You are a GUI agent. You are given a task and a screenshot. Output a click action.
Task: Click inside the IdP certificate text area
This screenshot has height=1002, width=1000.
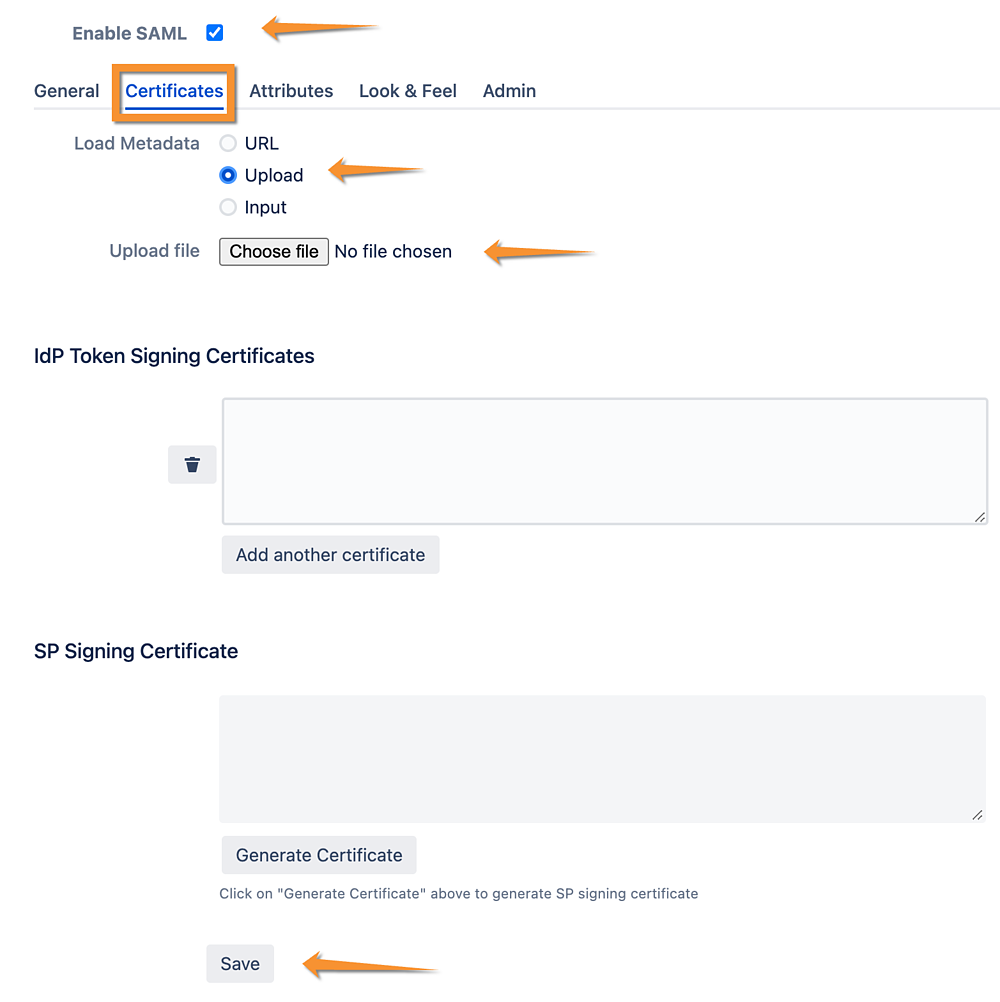pos(604,461)
